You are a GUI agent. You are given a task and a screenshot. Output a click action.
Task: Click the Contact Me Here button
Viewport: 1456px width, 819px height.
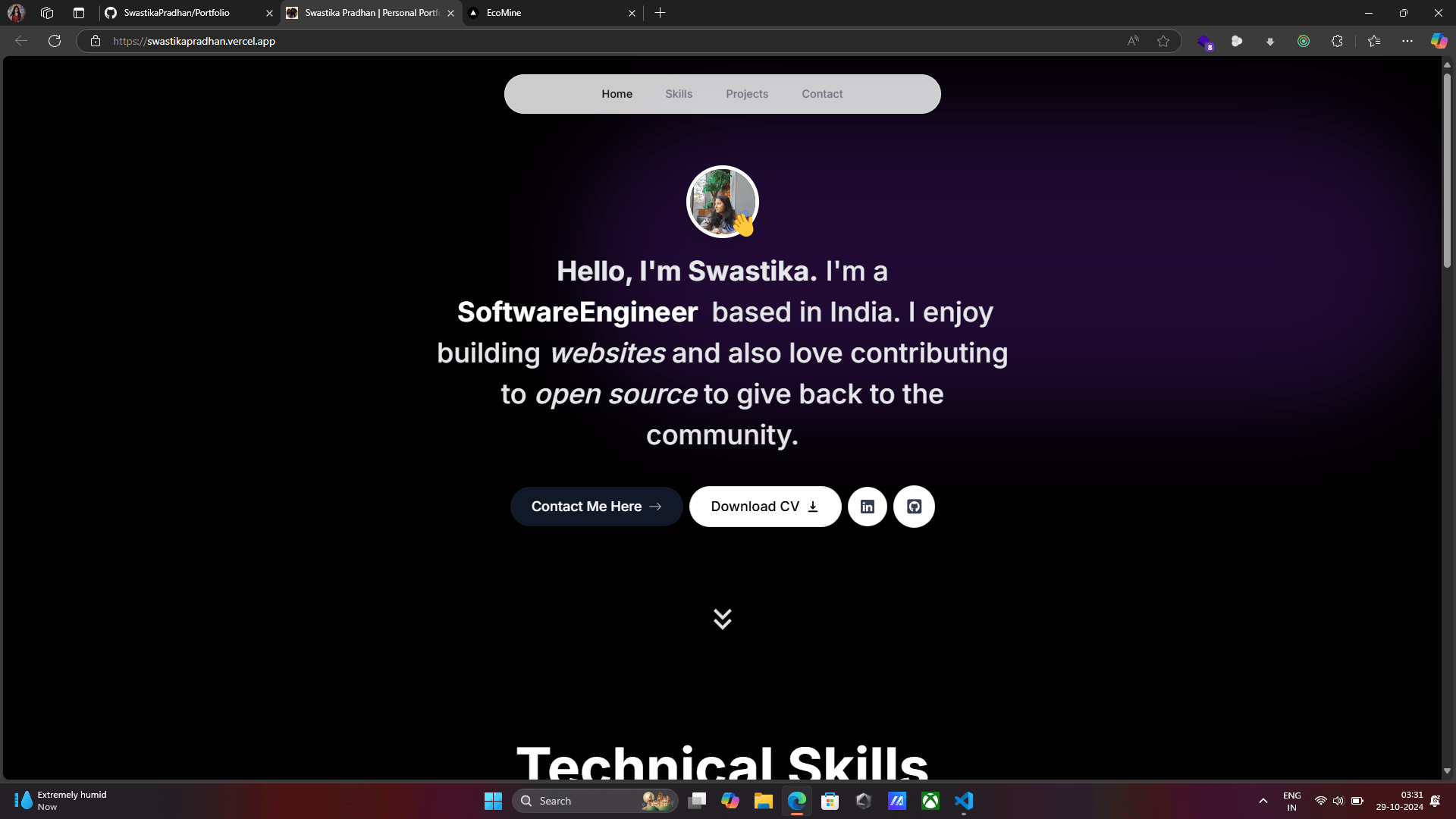tap(596, 507)
